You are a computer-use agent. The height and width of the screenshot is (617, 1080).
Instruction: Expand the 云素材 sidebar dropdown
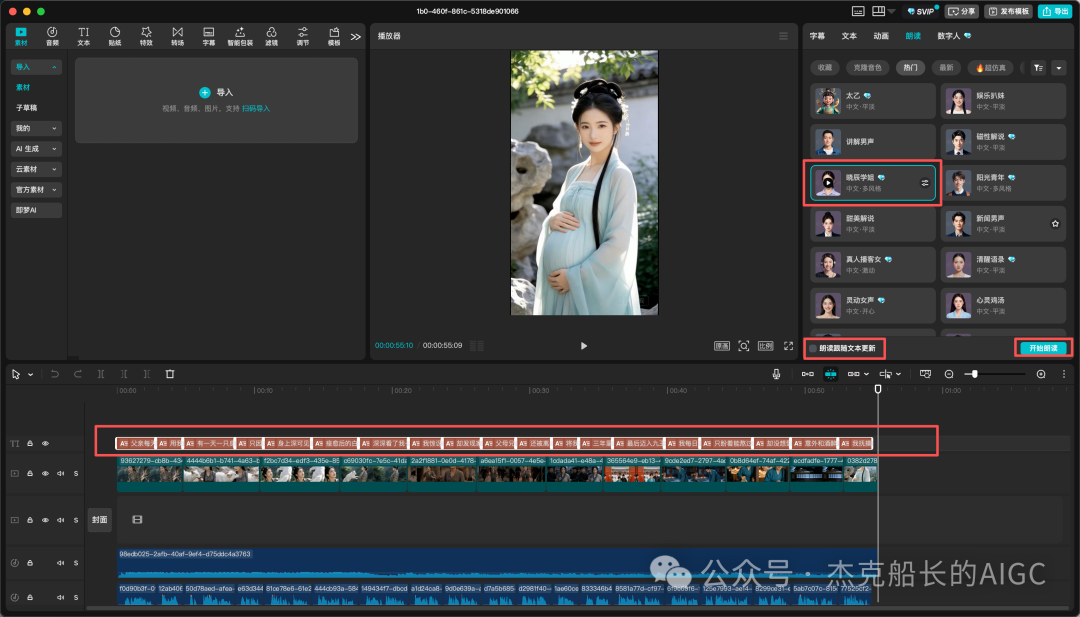point(54,169)
